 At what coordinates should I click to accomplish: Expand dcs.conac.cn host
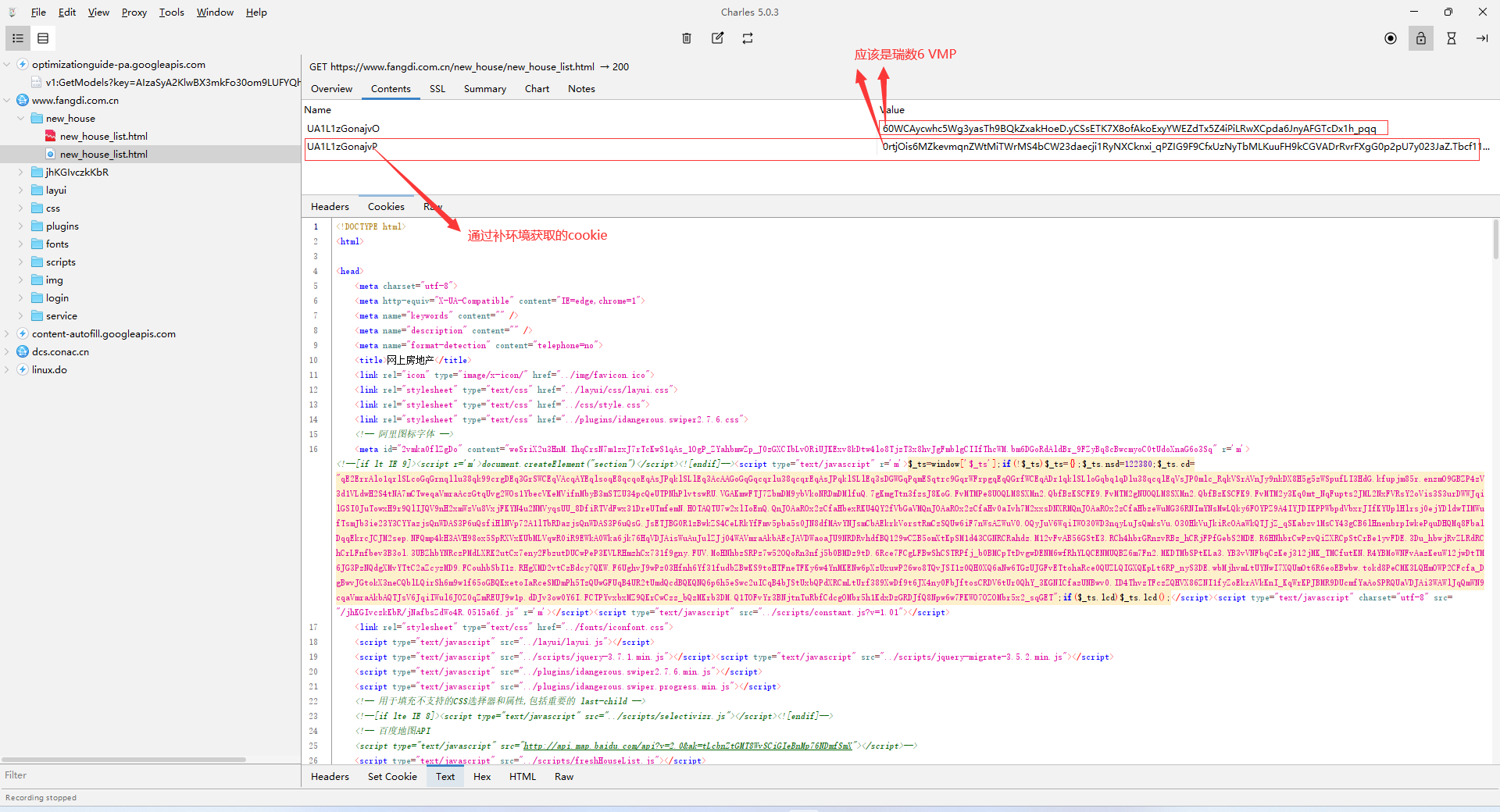pyautogui.click(x=7, y=351)
